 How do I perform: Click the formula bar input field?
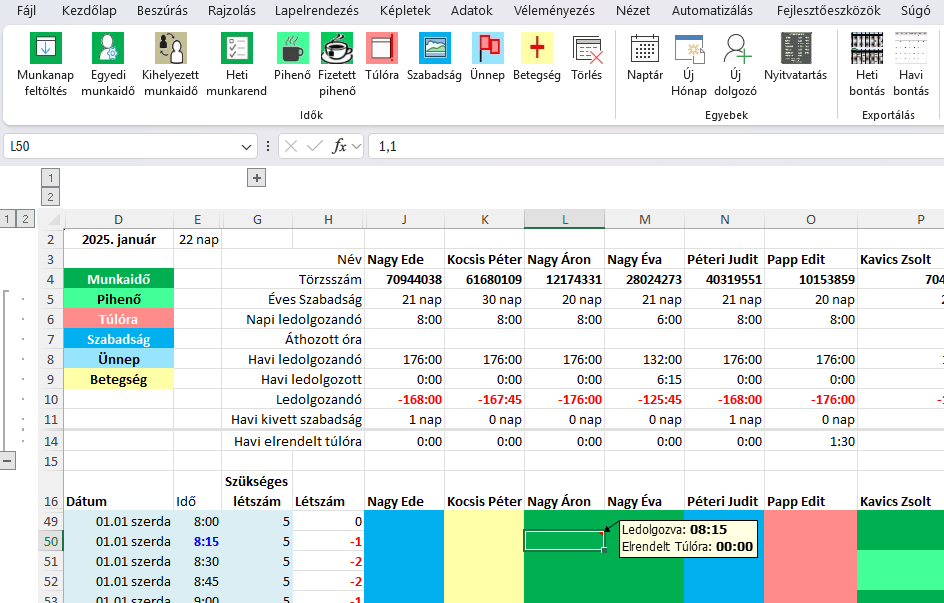(650, 147)
